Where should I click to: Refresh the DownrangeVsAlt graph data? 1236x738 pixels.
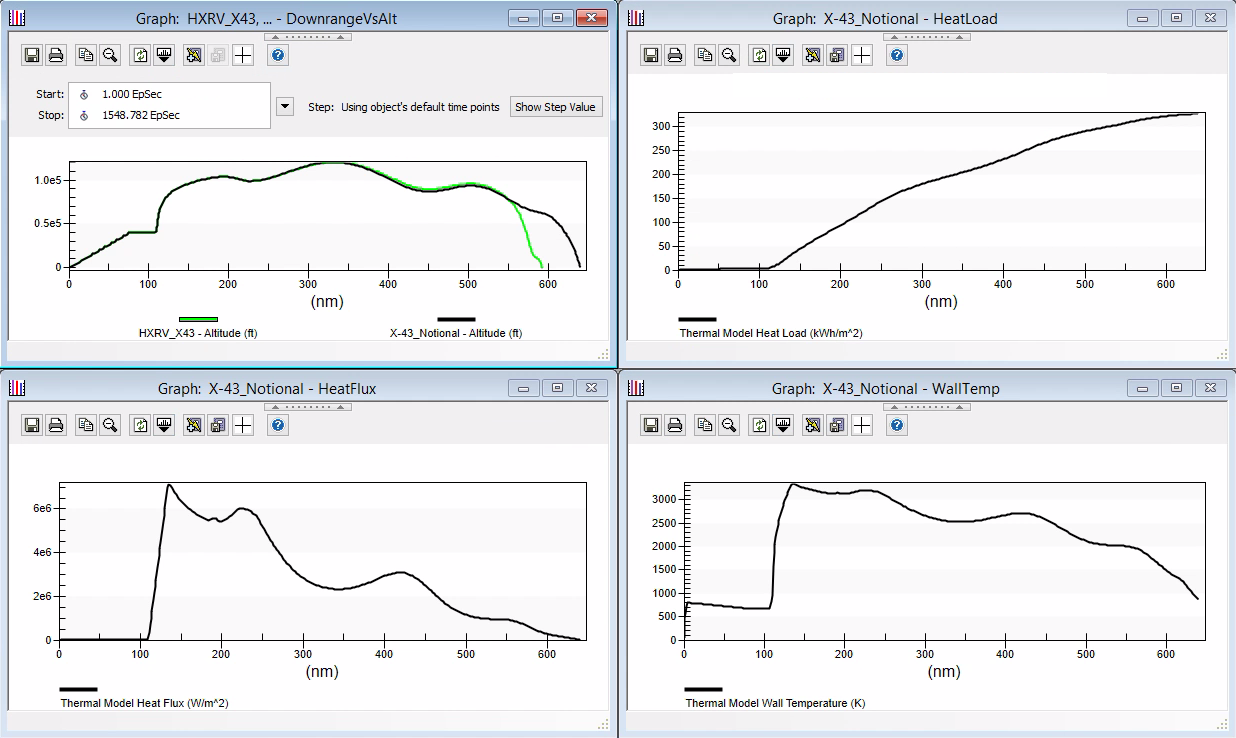[x=140, y=56]
